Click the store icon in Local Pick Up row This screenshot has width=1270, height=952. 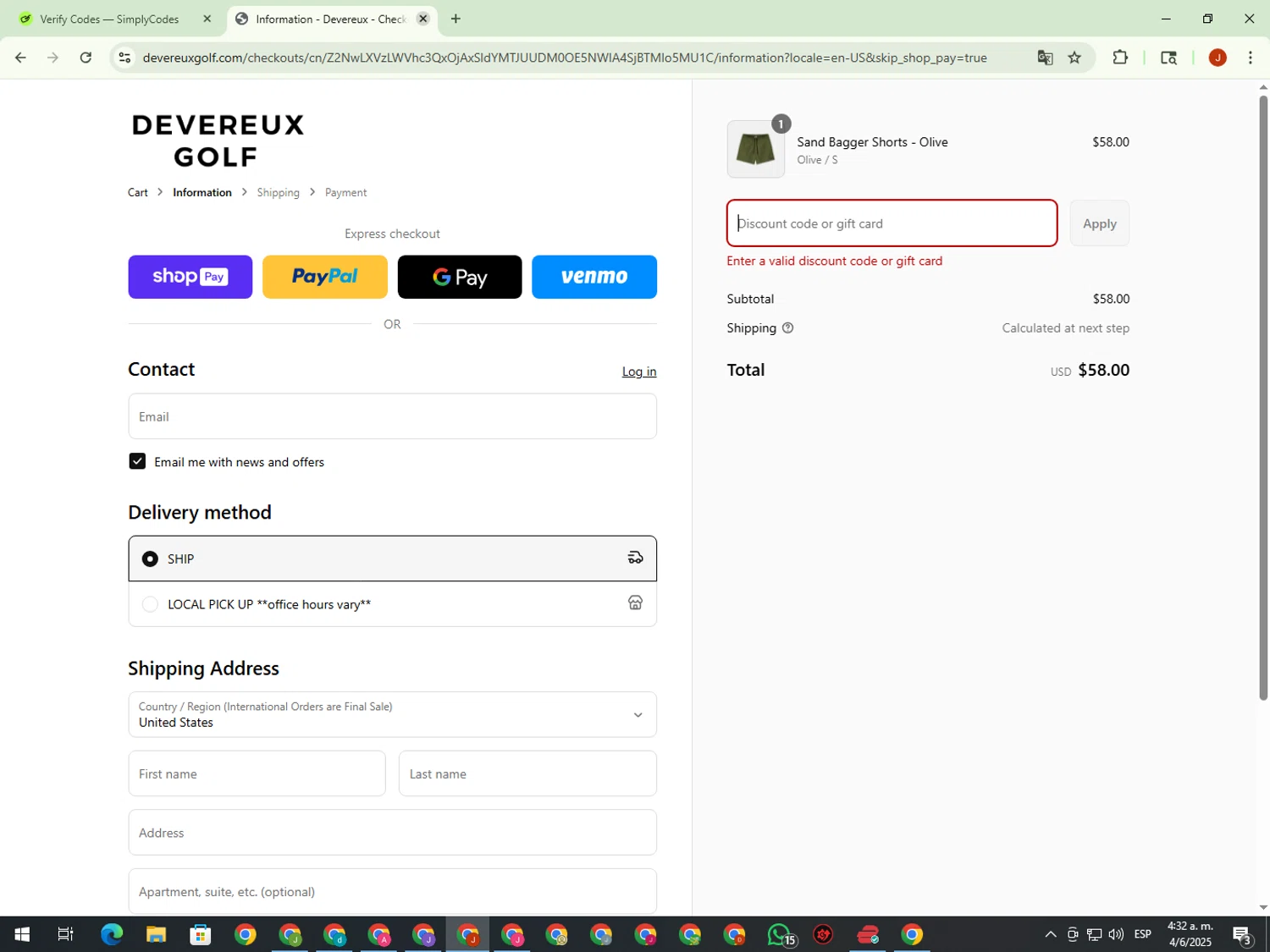[x=635, y=603]
